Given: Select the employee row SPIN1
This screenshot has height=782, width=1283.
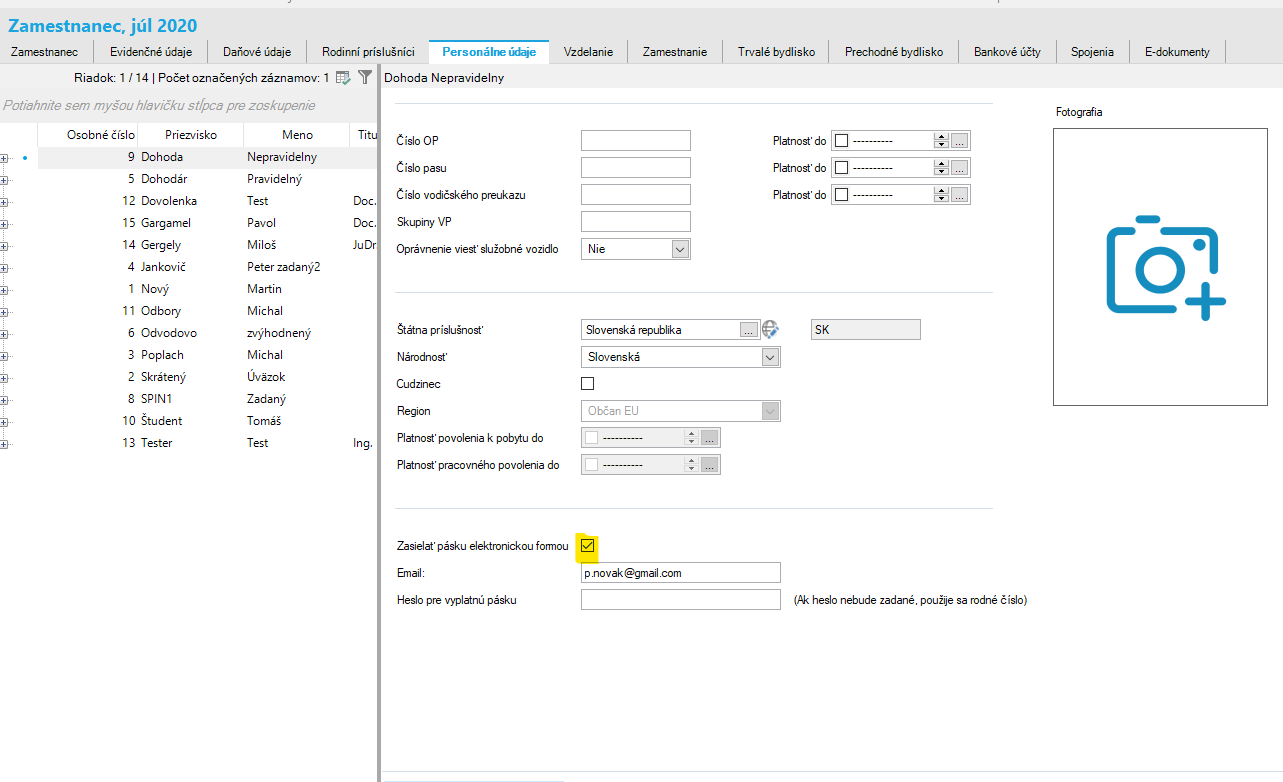Looking at the screenshot, I should 207,399.
